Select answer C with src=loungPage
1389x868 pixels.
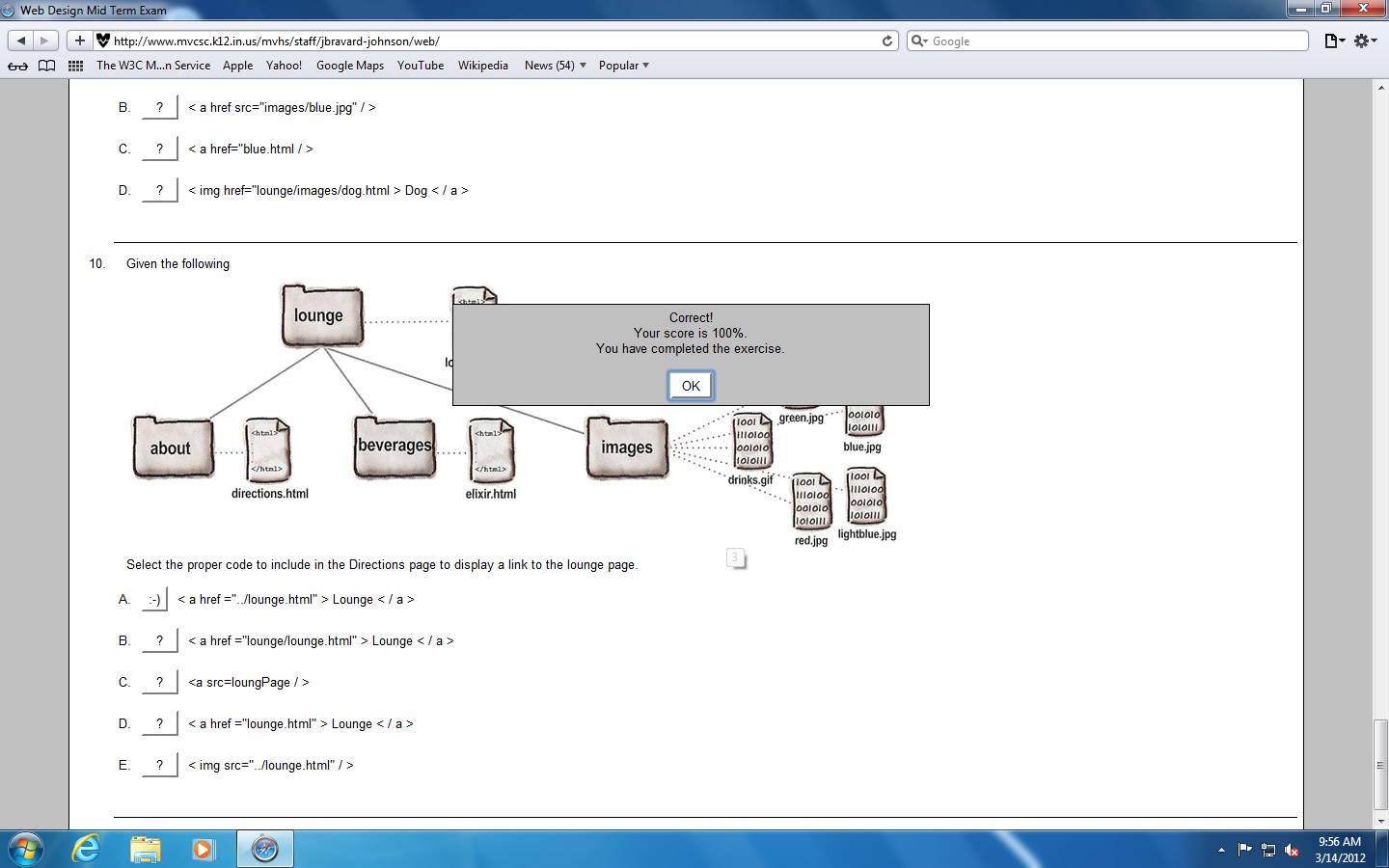pos(159,682)
